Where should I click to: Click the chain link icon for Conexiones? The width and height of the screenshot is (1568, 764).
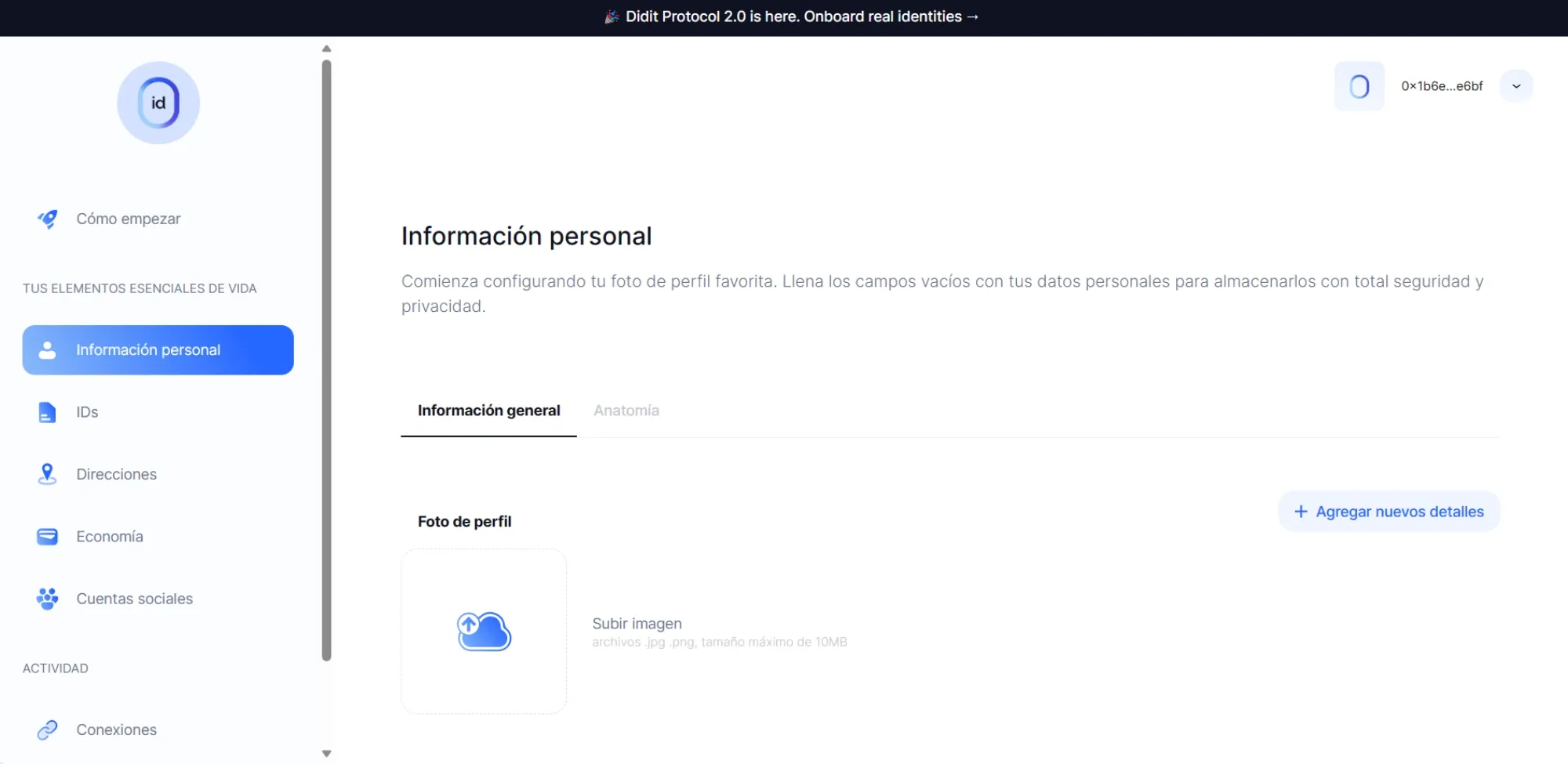(47, 730)
